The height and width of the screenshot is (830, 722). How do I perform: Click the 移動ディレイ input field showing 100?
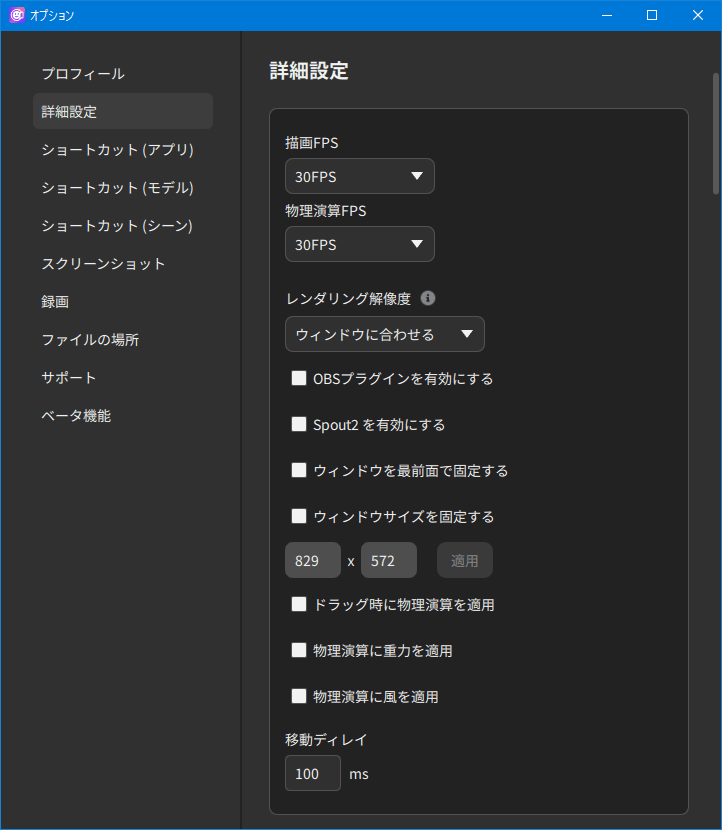(x=312, y=774)
